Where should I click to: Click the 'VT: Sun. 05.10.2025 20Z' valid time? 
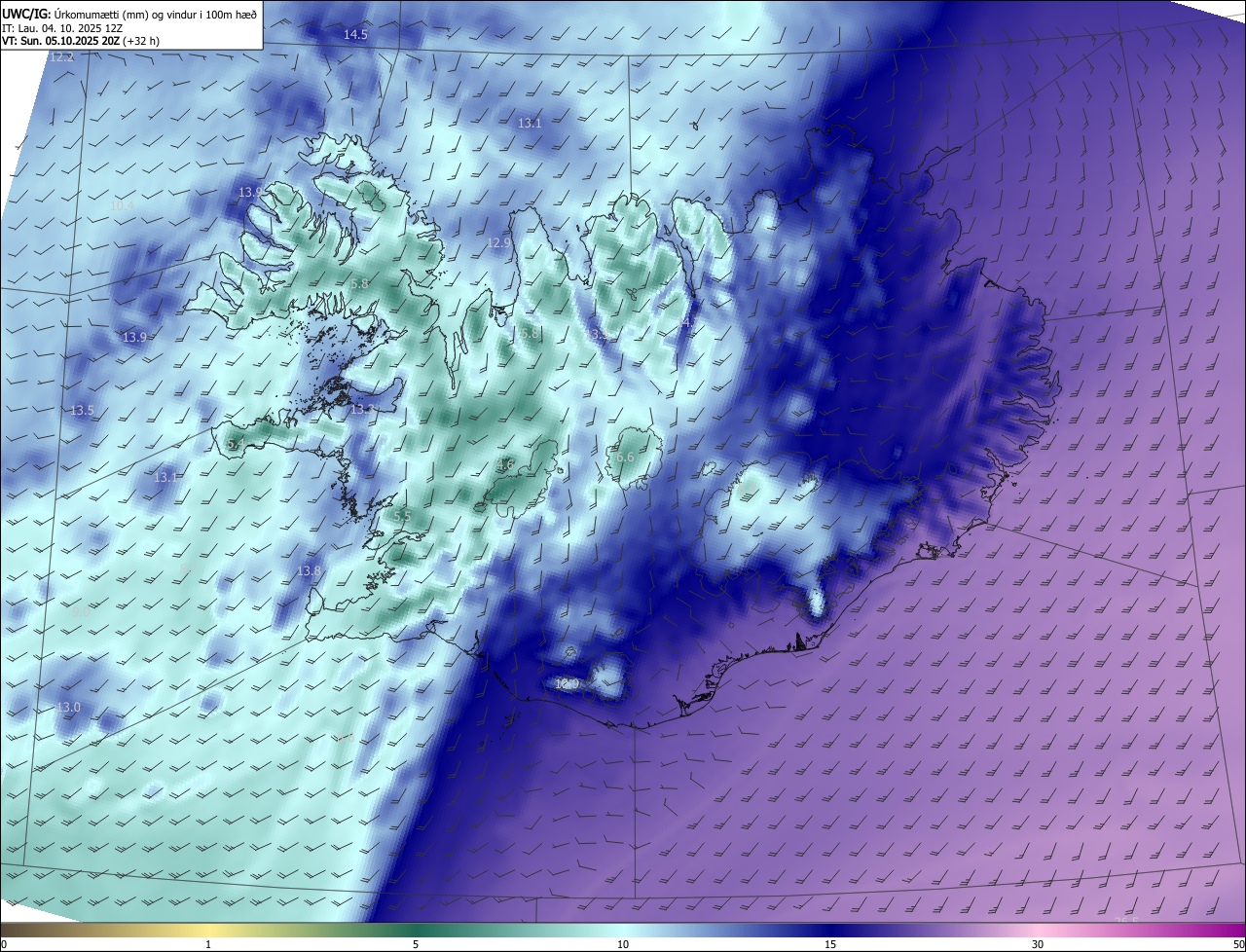[61, 42]
